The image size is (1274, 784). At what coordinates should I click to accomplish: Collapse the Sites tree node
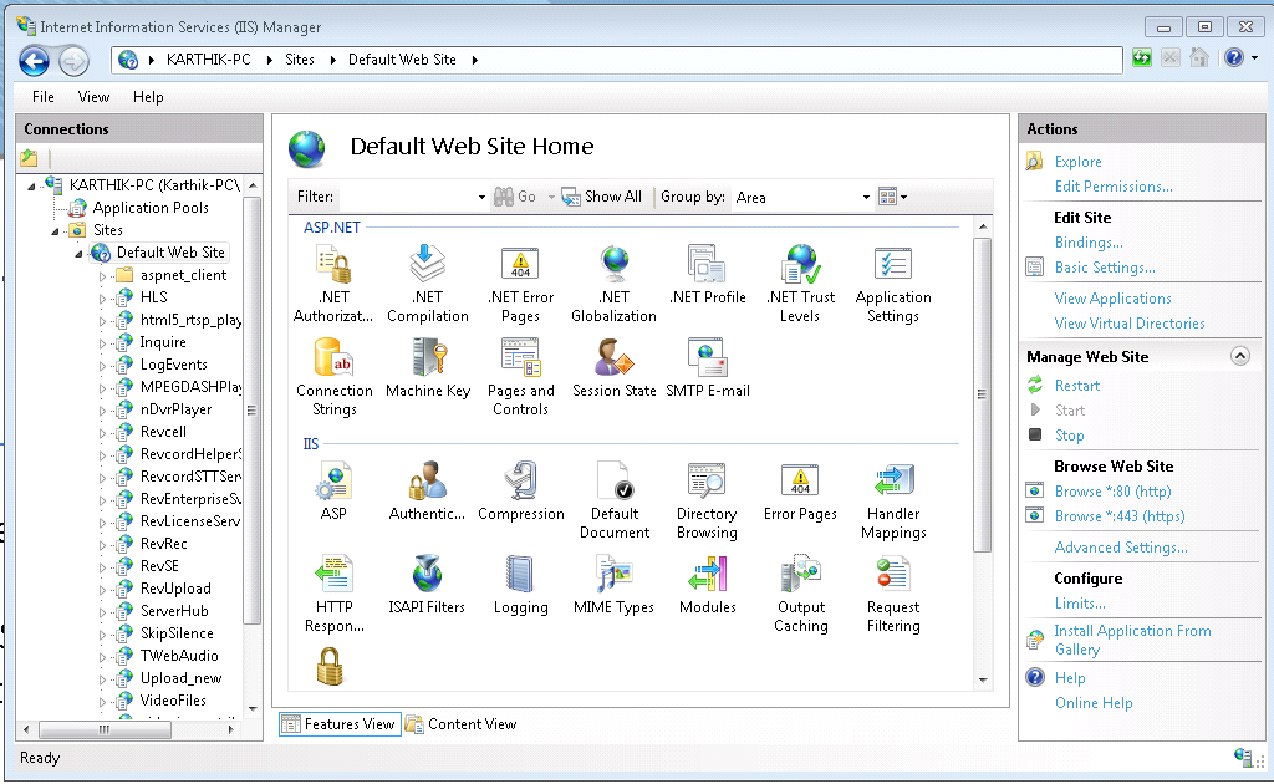57,230
